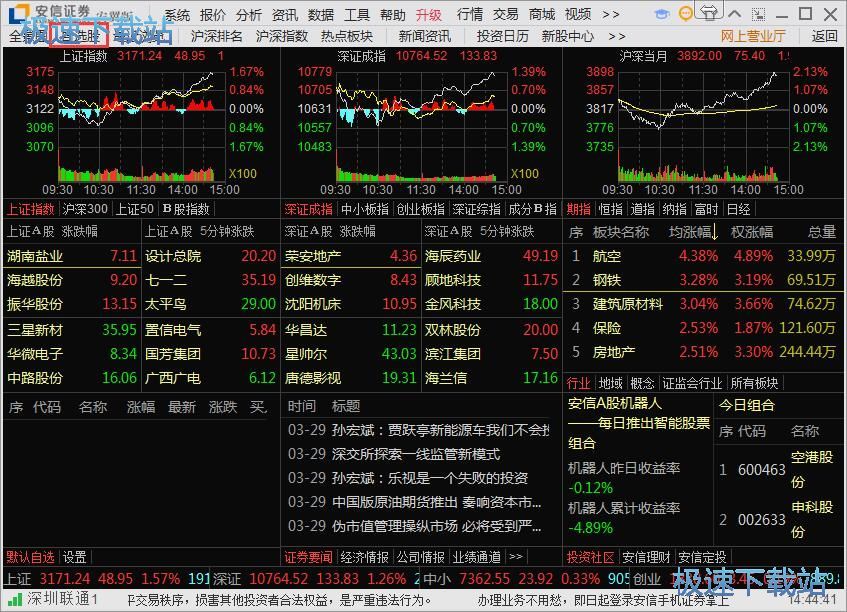
Task: Click the 设置 button next to 默认自选
Action: (75, 556)
